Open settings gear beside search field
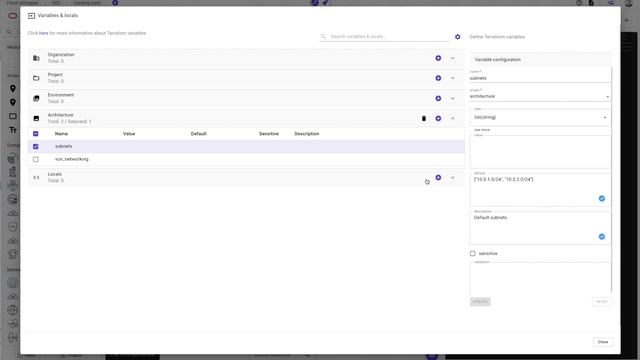The image size is (640, 360). pyautogui.click(x=458, y=37)
